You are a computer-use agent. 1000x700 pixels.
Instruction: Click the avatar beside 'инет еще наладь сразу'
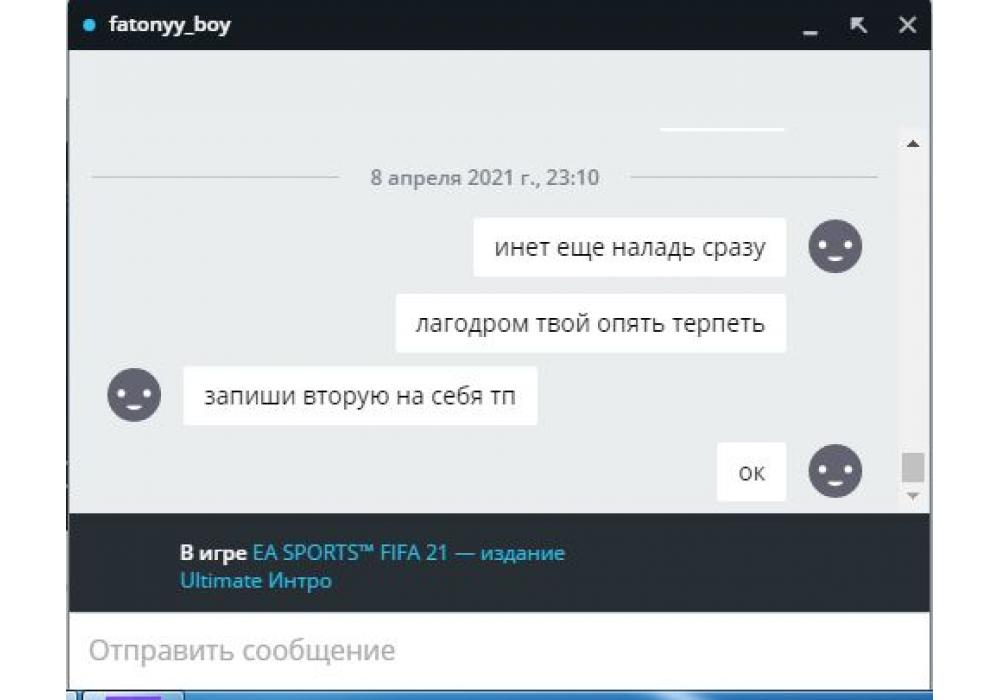pos(835,246)
